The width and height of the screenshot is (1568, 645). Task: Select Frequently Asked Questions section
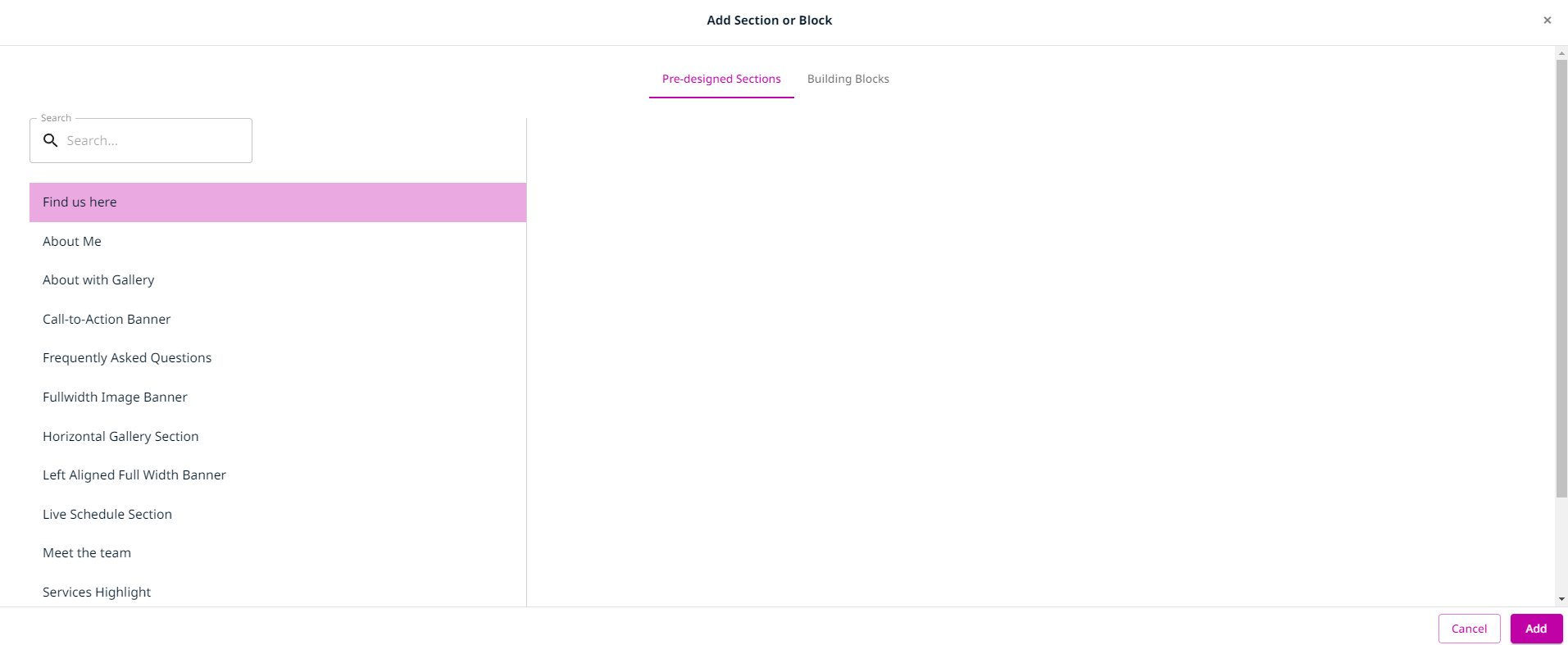278,358
